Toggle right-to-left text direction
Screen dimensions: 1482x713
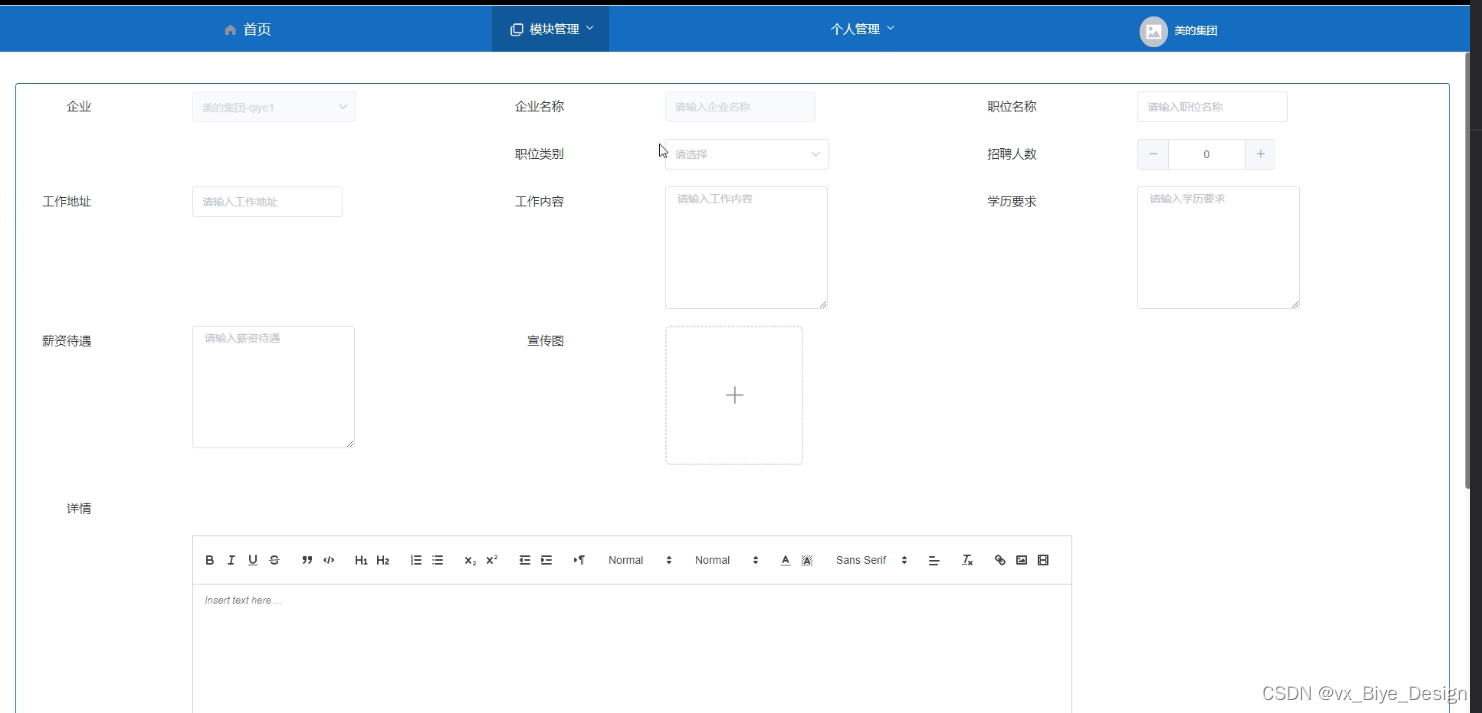tap(579, 560)
